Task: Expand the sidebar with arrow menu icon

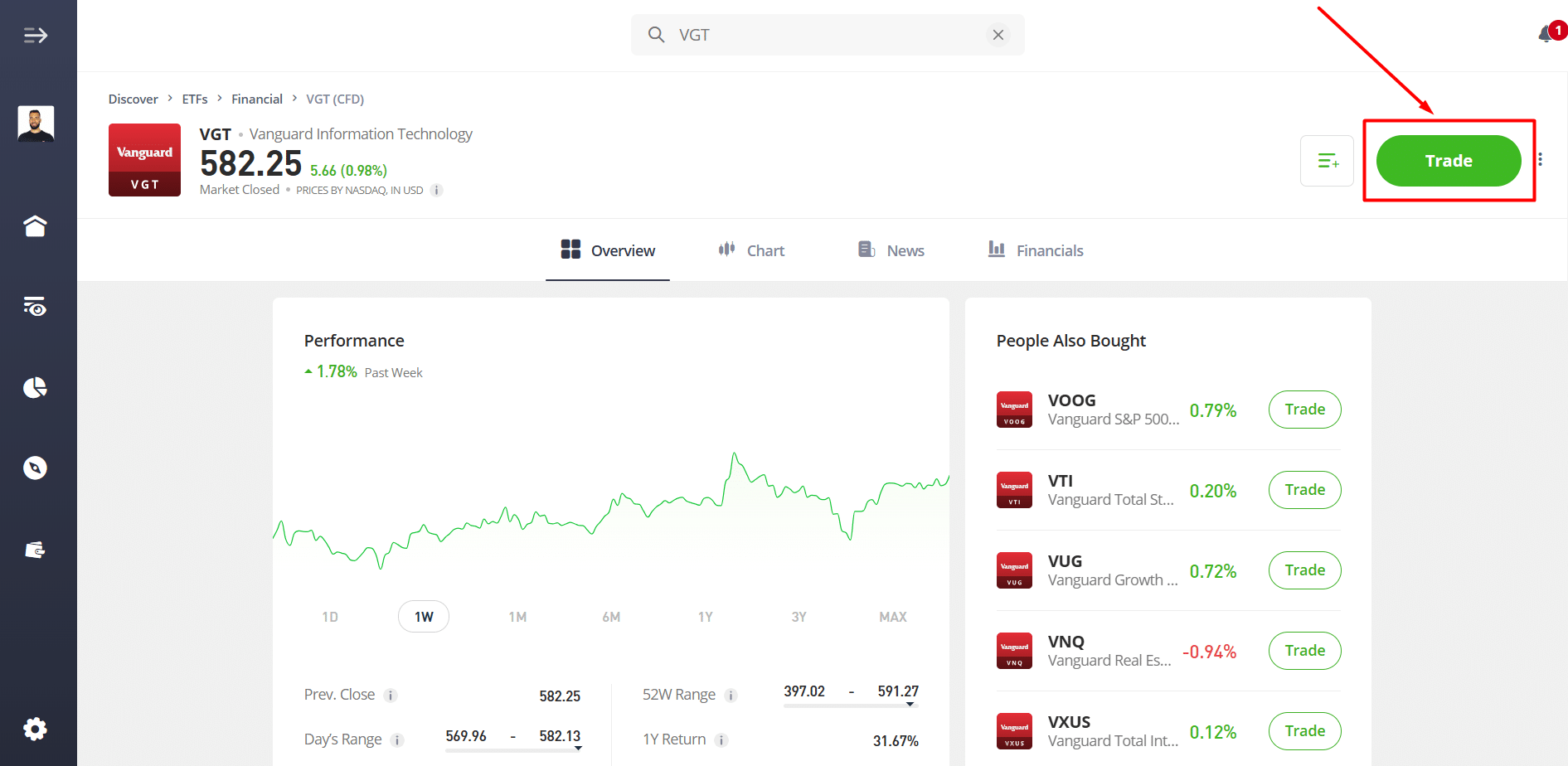Action: 35,35
